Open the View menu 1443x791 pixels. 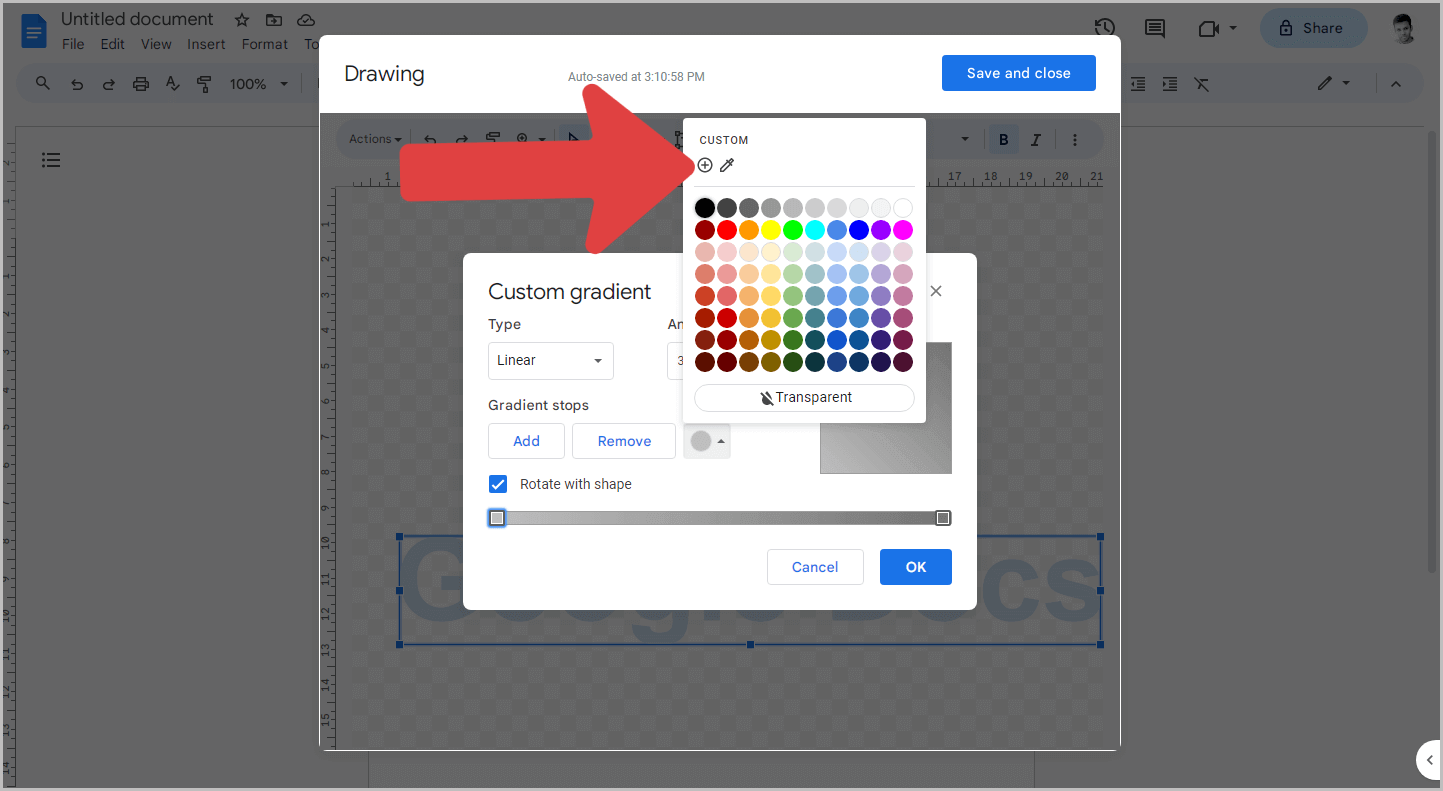pos(156,44)
